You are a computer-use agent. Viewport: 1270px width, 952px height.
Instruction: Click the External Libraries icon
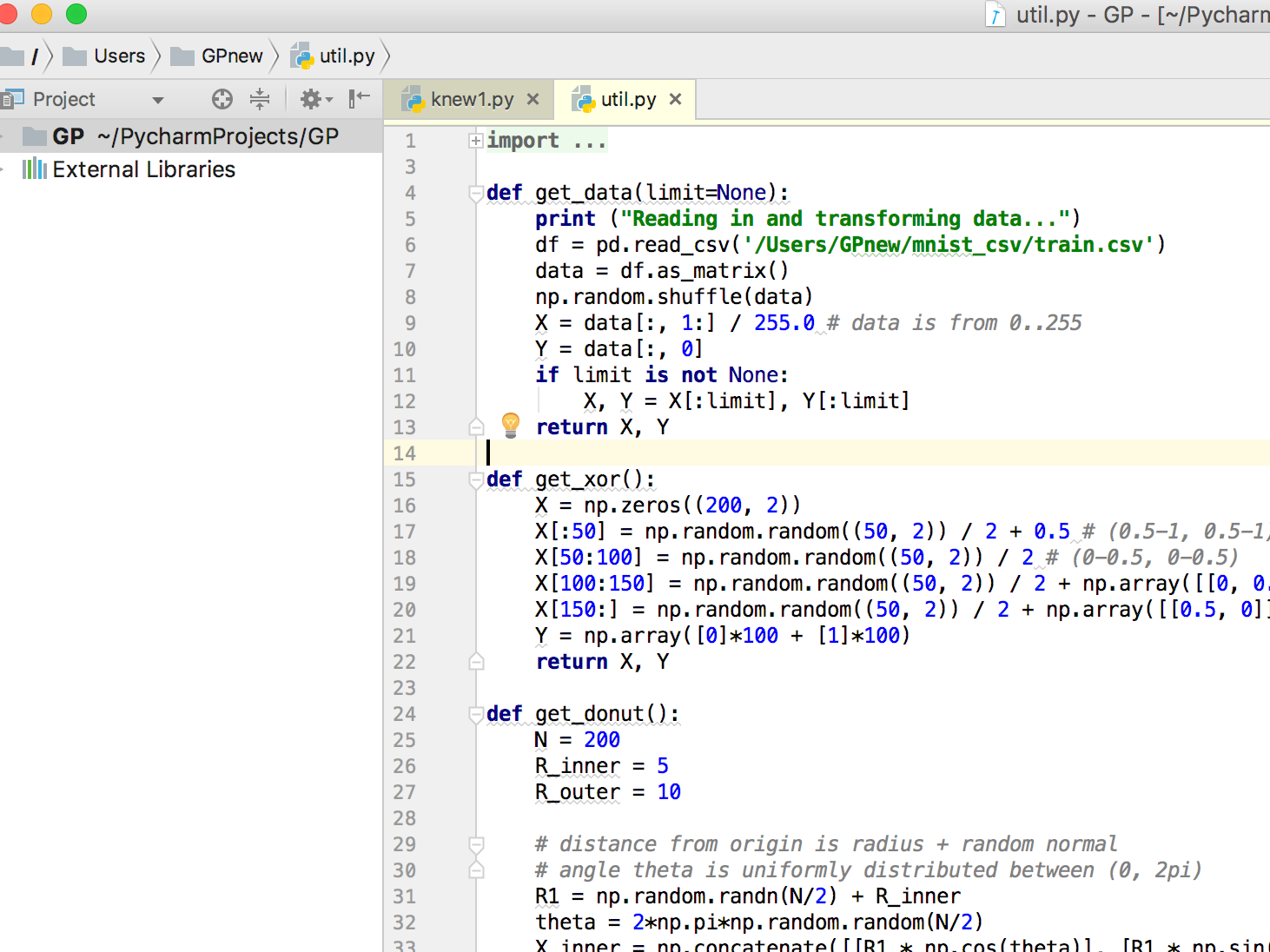[x=36, y=169]
